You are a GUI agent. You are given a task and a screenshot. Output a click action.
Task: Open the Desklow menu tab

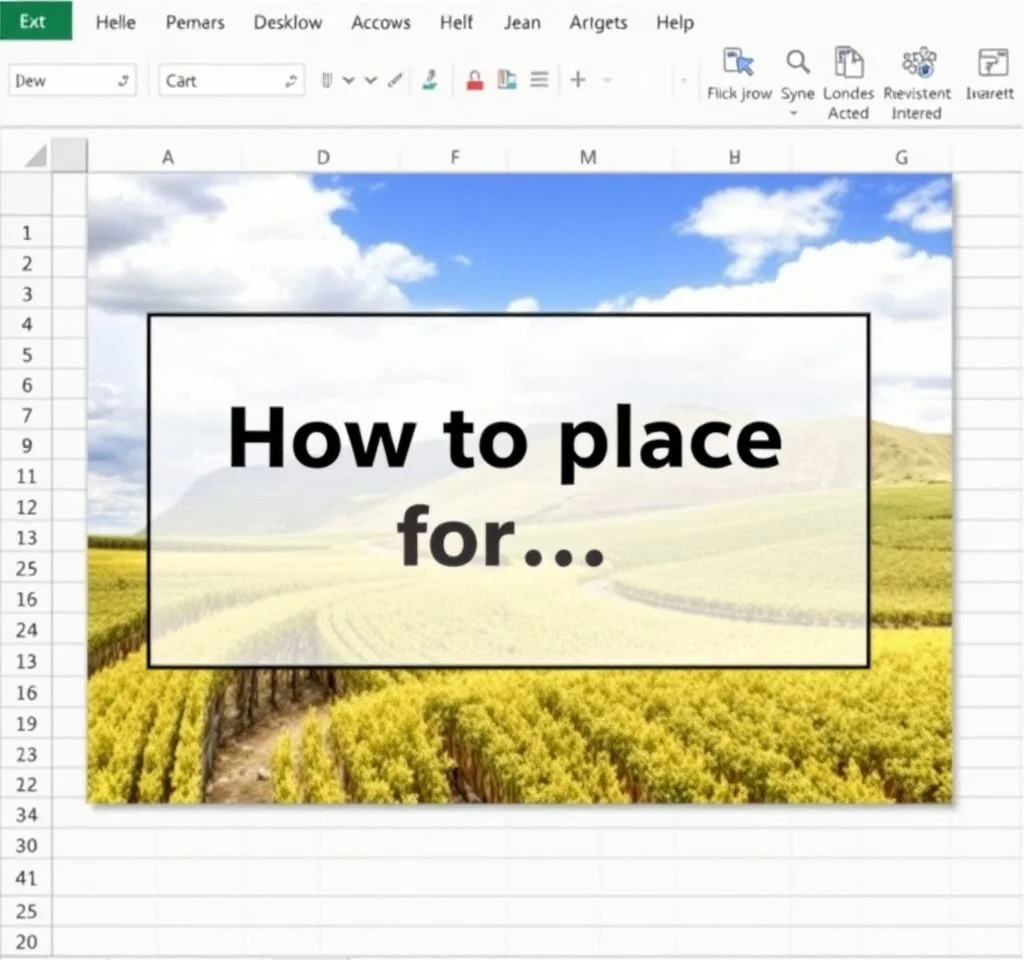(x=288, y=22)
